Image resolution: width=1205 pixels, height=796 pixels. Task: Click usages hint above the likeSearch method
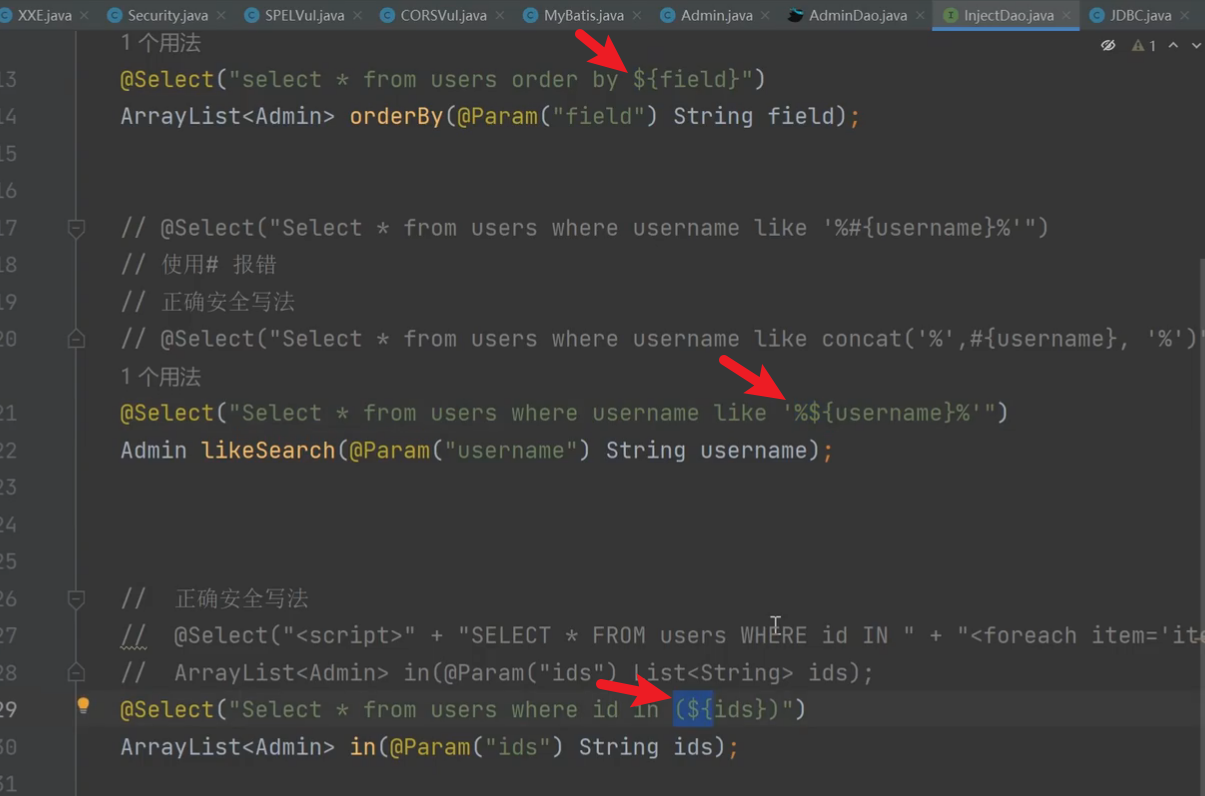coord(161,377)
